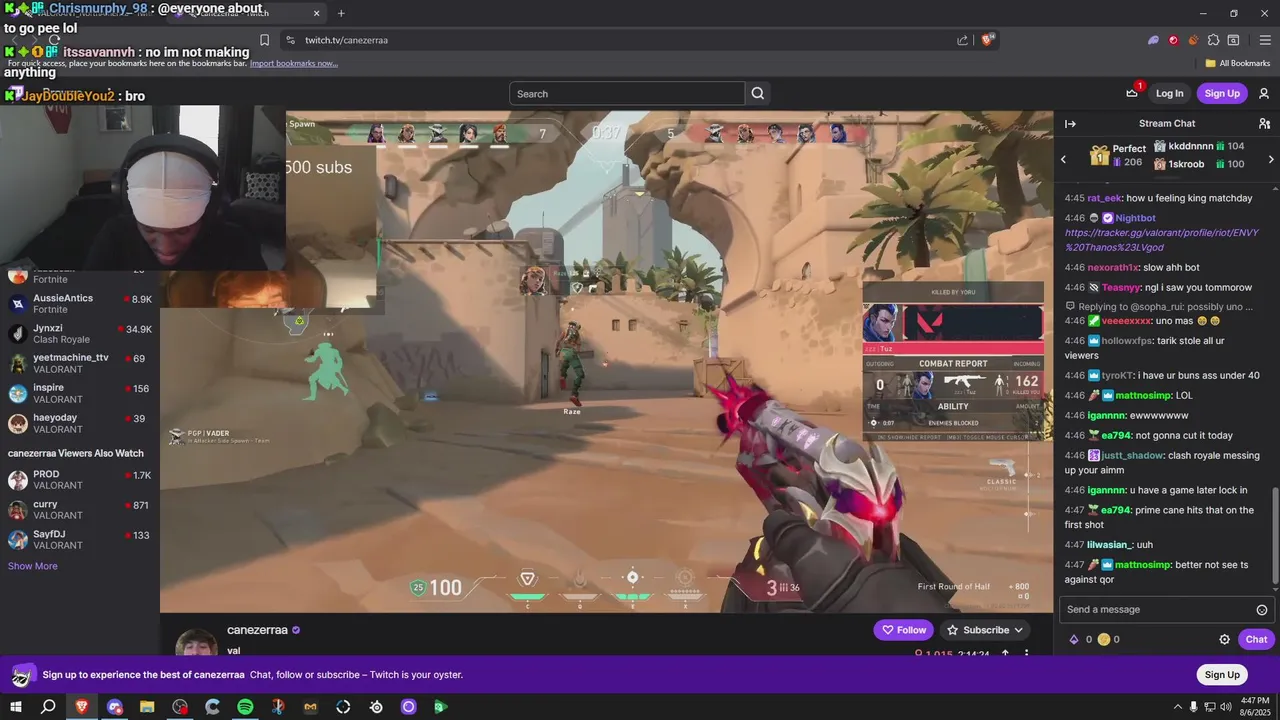Open the All Bookmarks folder

pos(1238,63)
